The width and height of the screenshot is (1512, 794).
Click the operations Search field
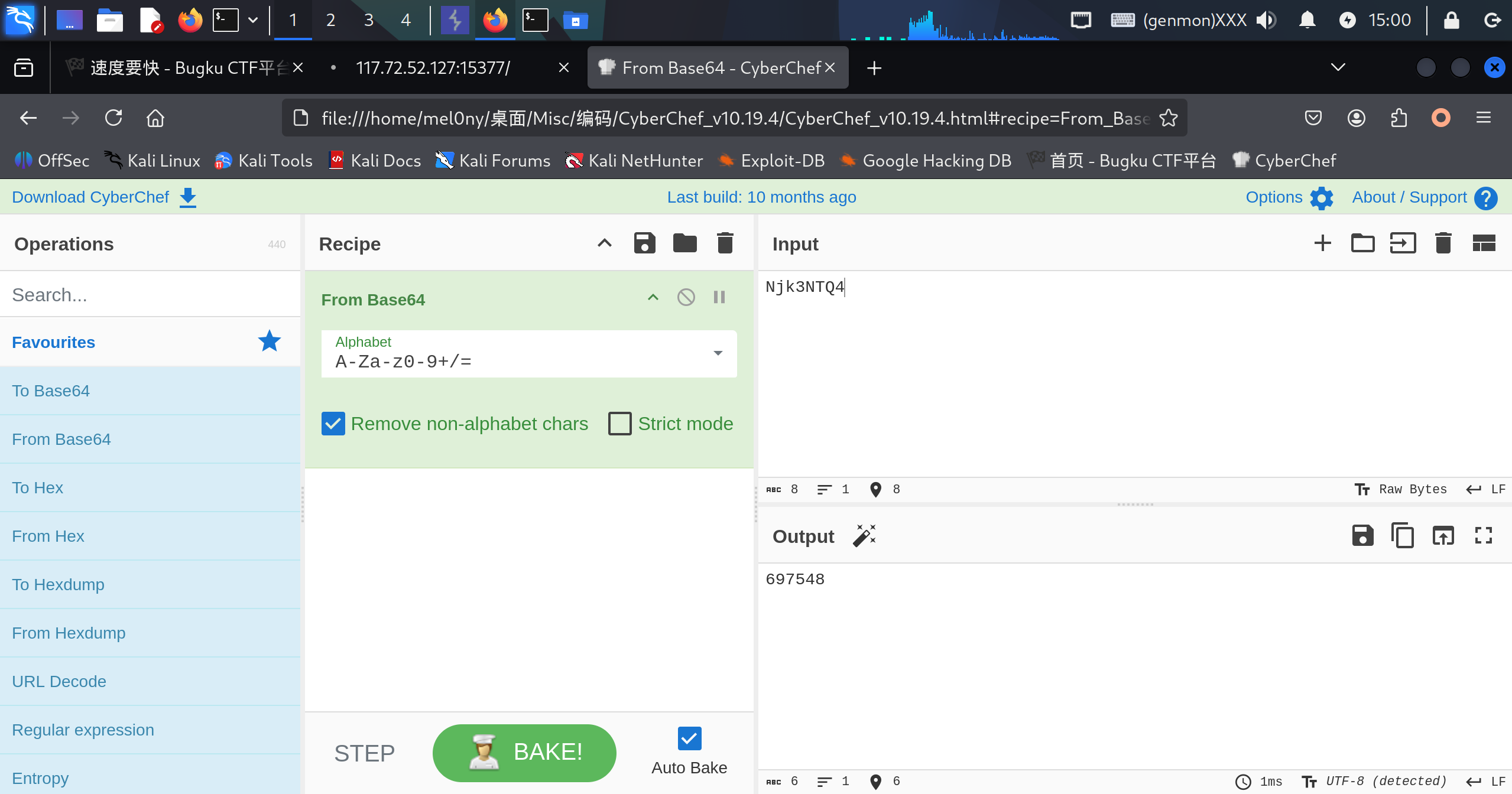click(x=150, y=294)
